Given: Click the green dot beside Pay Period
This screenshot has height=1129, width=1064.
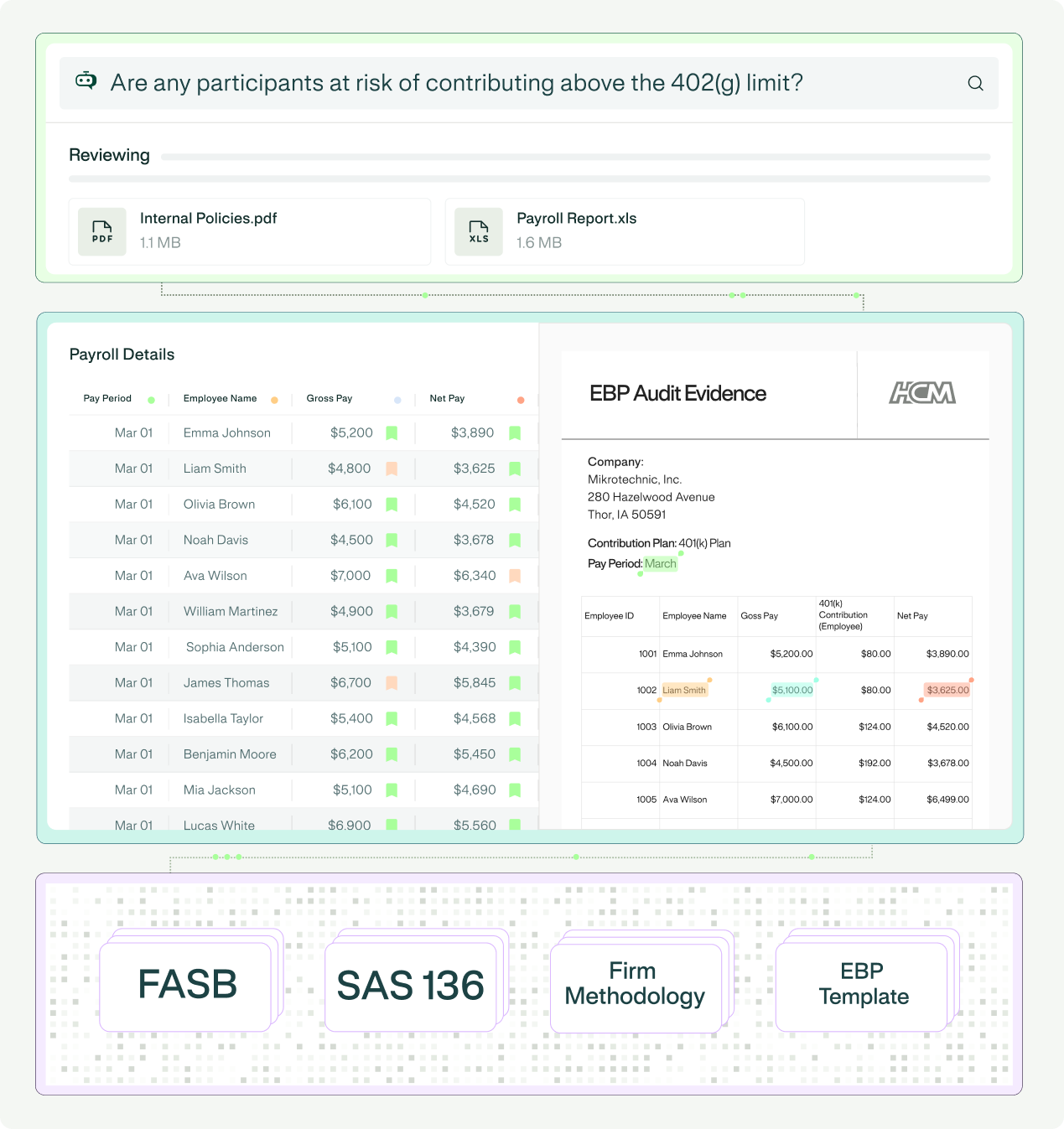Looking at the screenshot, I should (151, 400).
